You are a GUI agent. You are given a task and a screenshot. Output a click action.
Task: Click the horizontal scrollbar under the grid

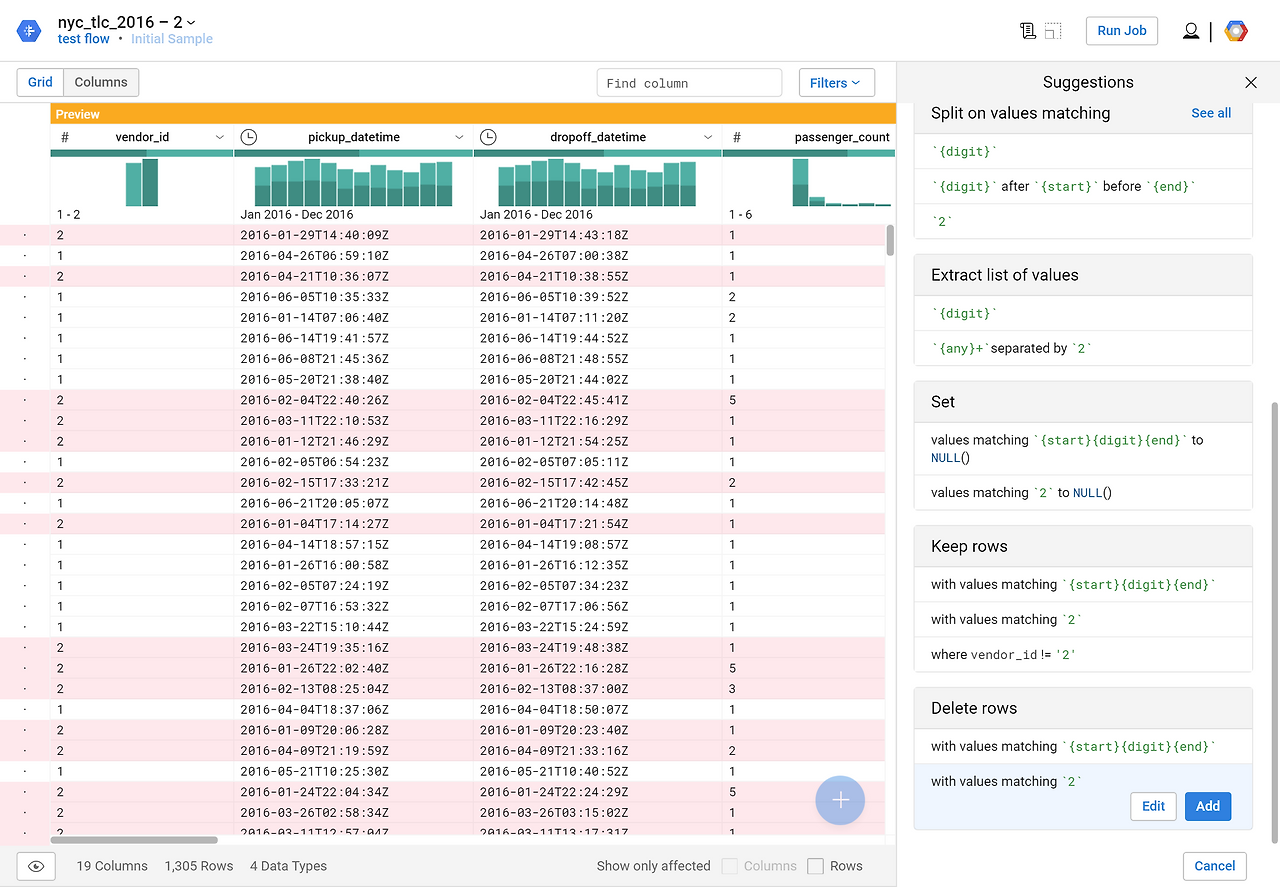(134, 840)
